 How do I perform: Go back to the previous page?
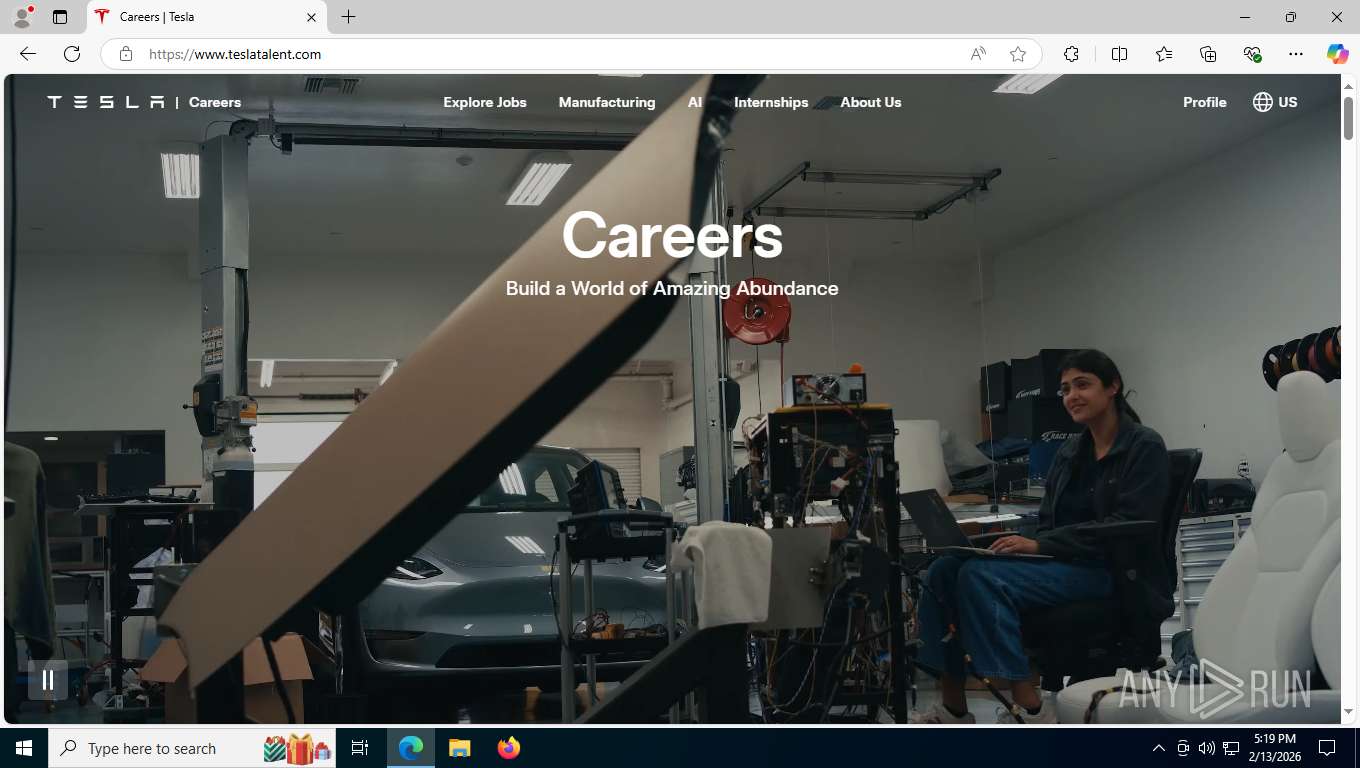pos(28,54)
